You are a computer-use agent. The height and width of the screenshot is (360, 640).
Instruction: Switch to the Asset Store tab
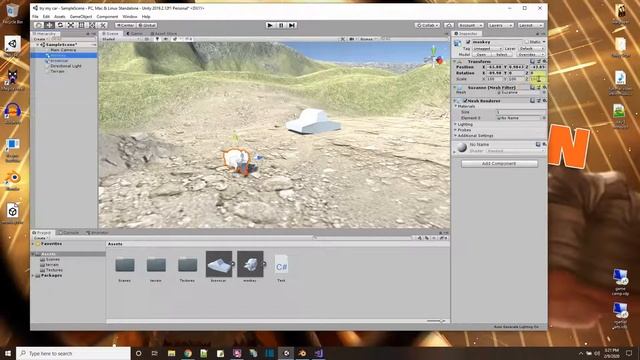pos(164,33)
